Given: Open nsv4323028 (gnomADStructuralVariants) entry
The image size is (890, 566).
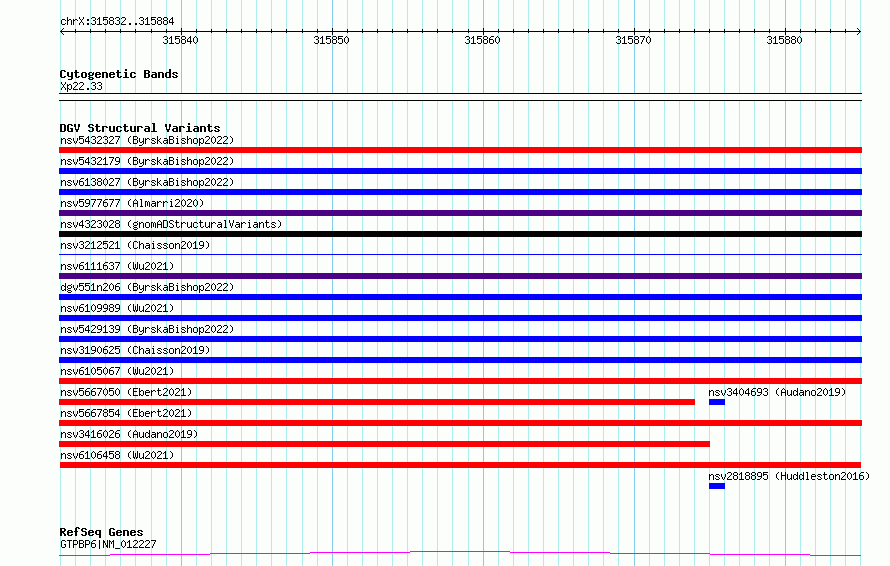Looking at the screenshot, I should pyautogui.click(x=171, y=224).
